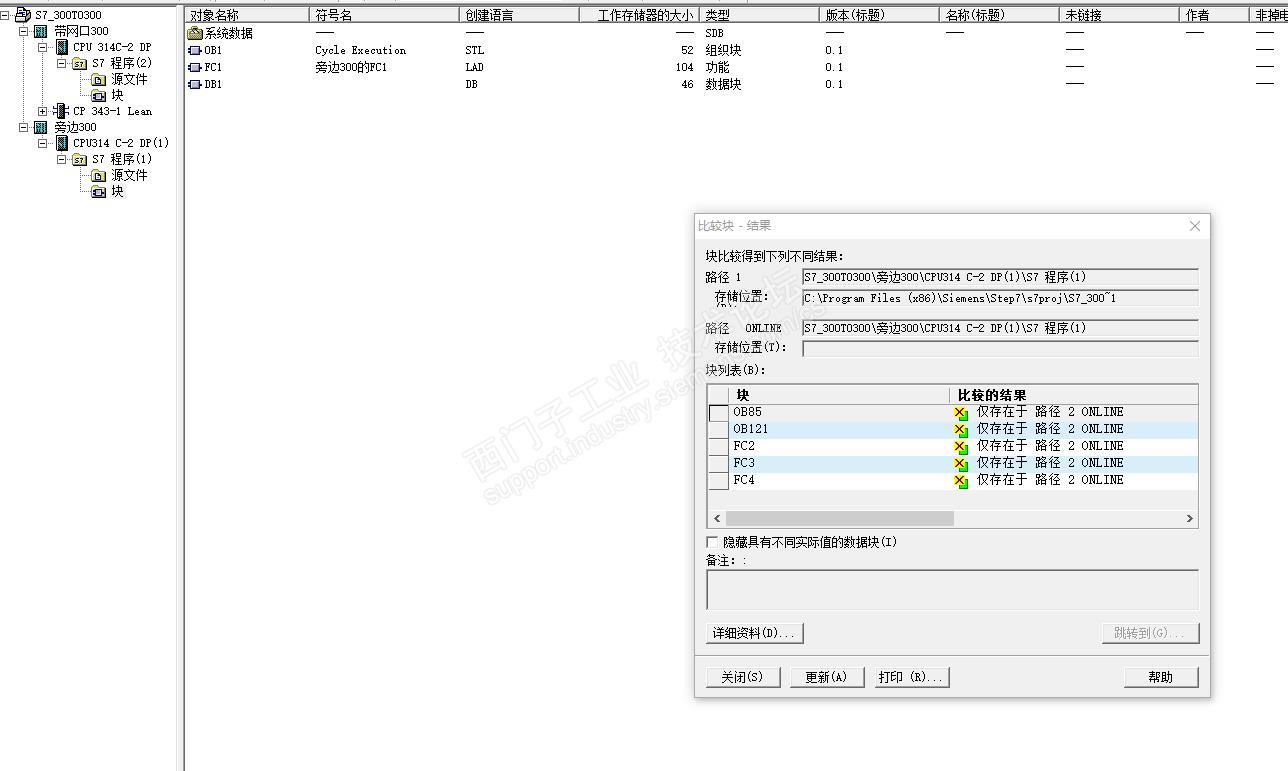The height and width of the screenshot is (771, 1288).
Task: Select the FC3 block name in list
Action: pyautogui.click(x=744, y=463)
